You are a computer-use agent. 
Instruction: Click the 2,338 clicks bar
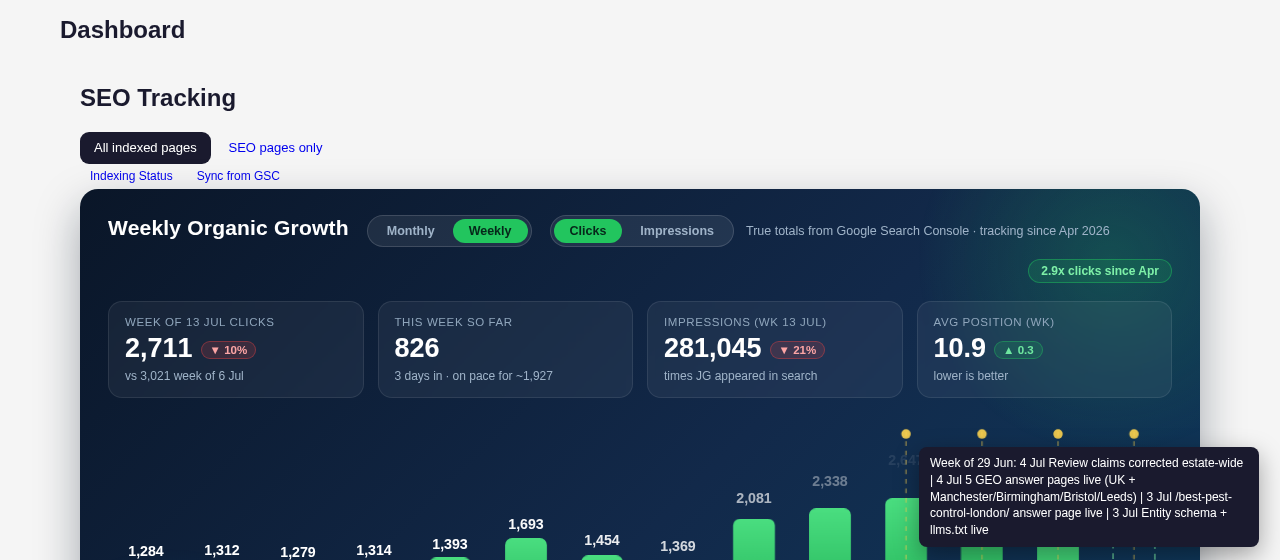click(x=830, y=534)
